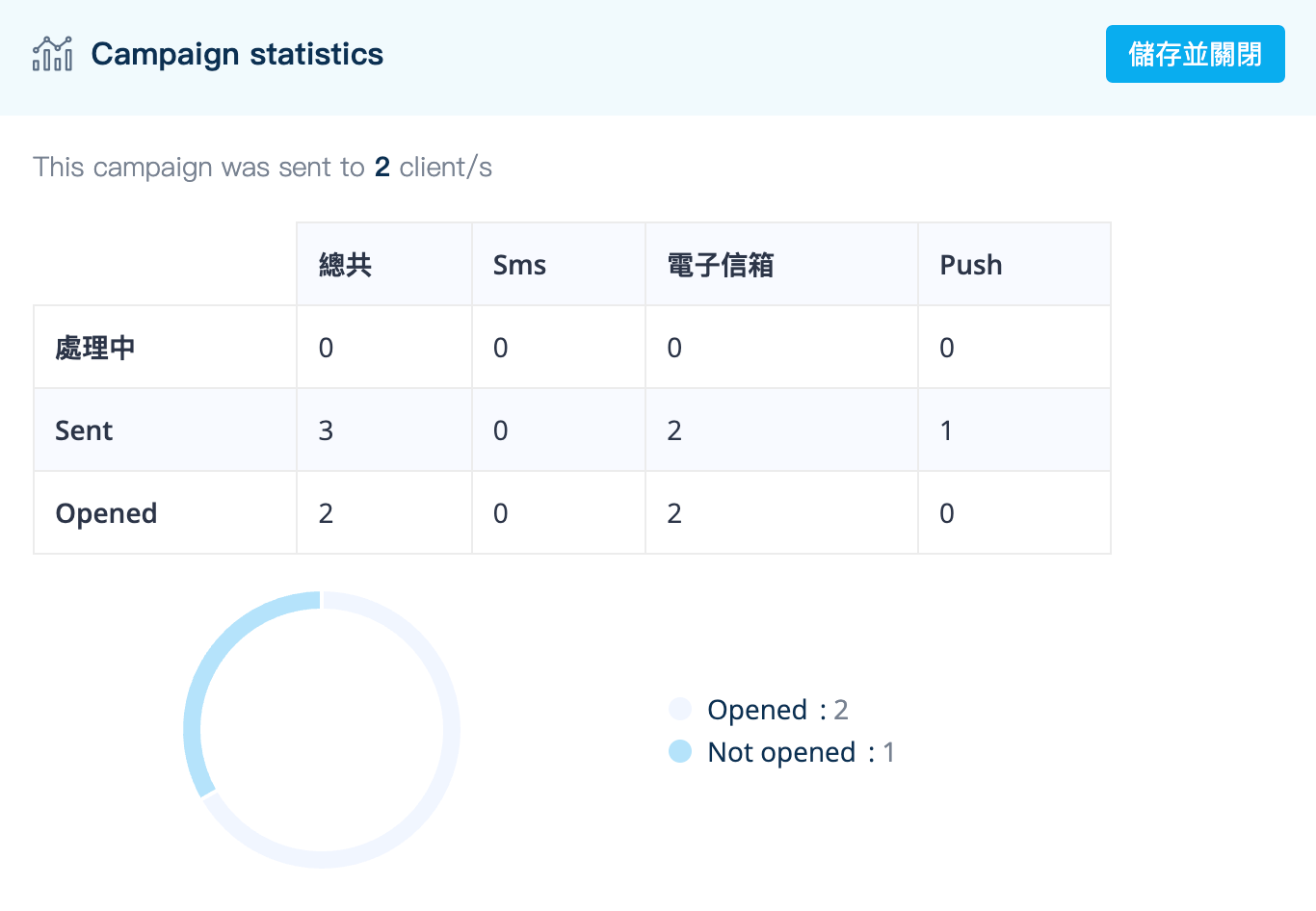Click the 處理中 總共 value 0
The width and height of the screenshot is (1316, 911).
pyautogui.click(x=326, y=348)
